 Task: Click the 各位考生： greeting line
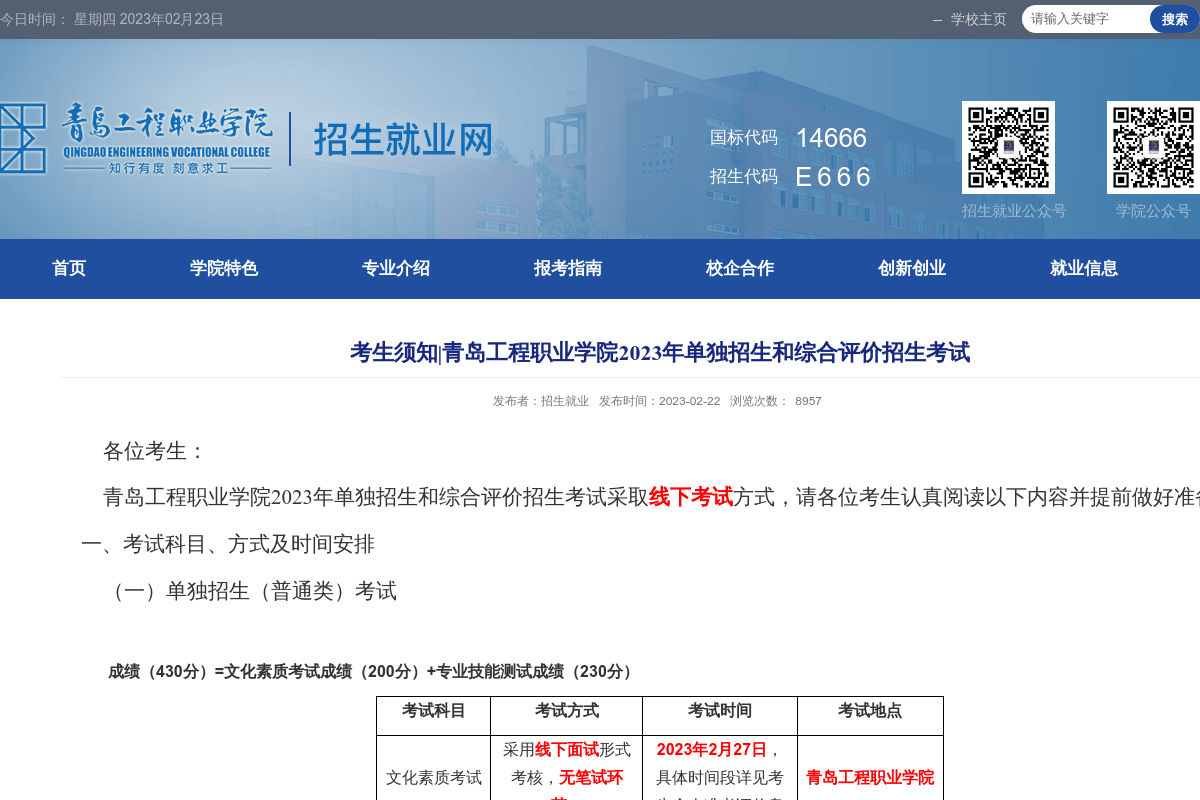[155, 451]
